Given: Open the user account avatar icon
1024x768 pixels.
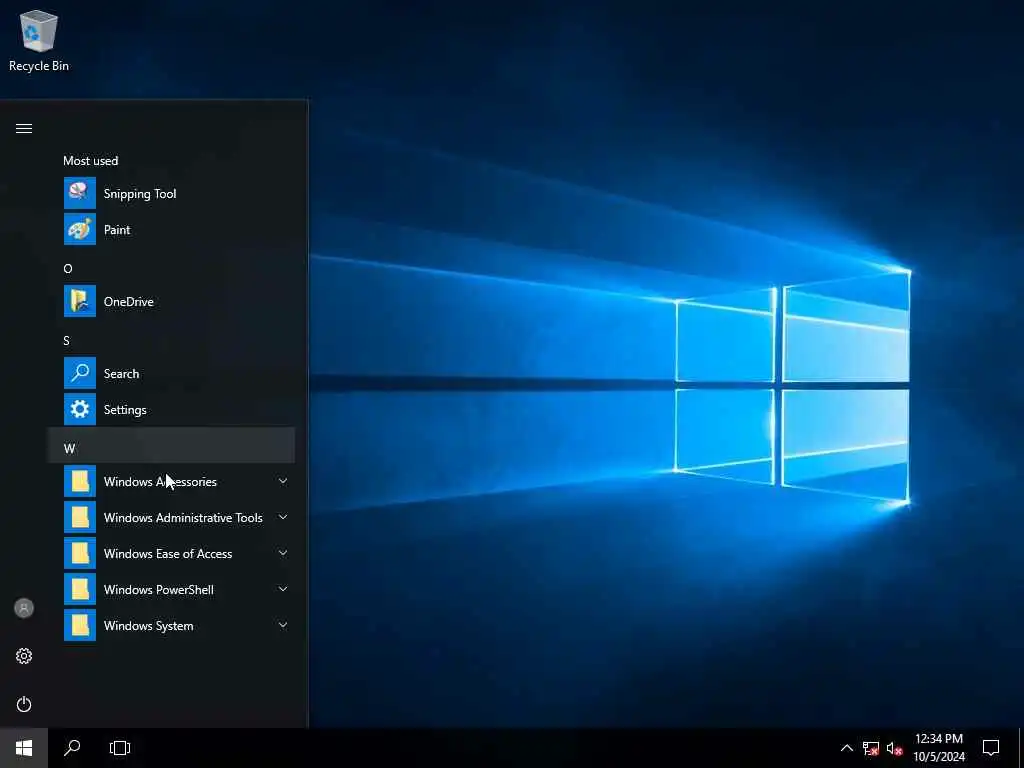Looking at the screenshot, I should coord(24,608).
